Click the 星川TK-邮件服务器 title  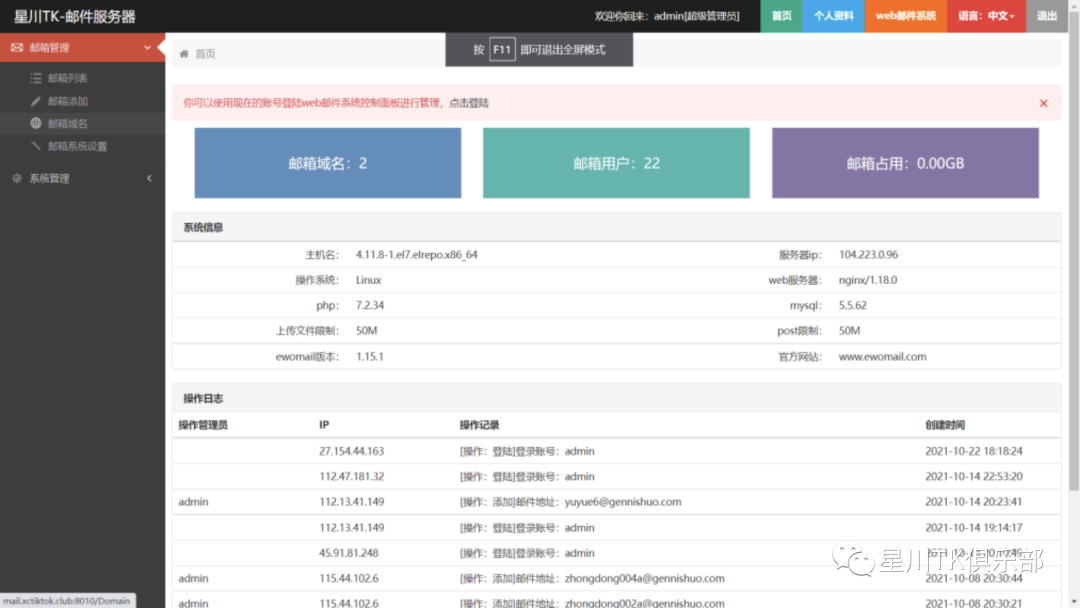[x=74, y=17]
